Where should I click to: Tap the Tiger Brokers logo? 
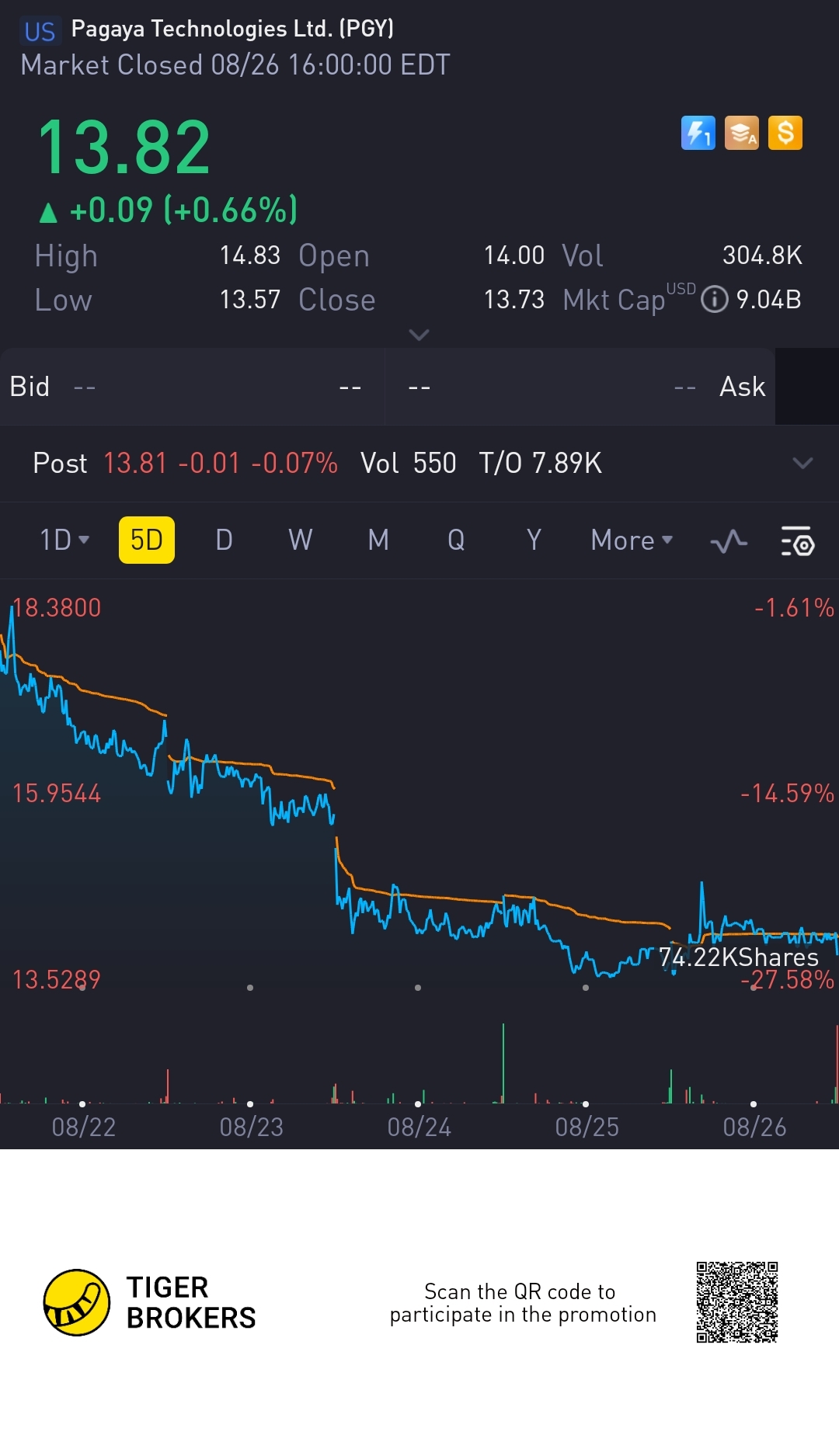150,1302
